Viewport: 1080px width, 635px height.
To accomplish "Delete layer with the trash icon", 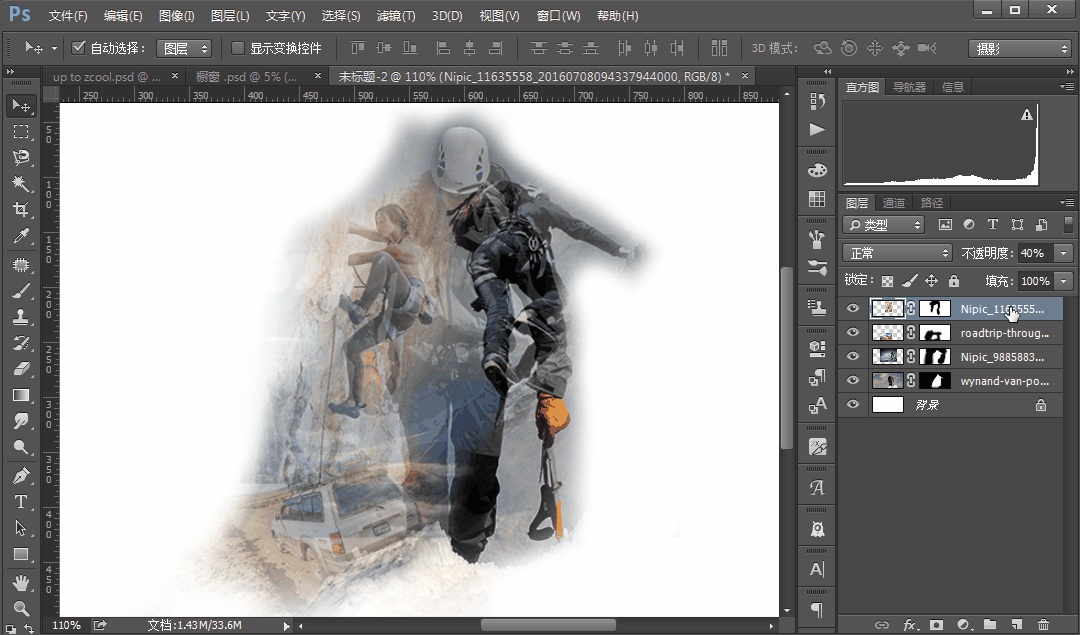I will tap(1043, 625).
